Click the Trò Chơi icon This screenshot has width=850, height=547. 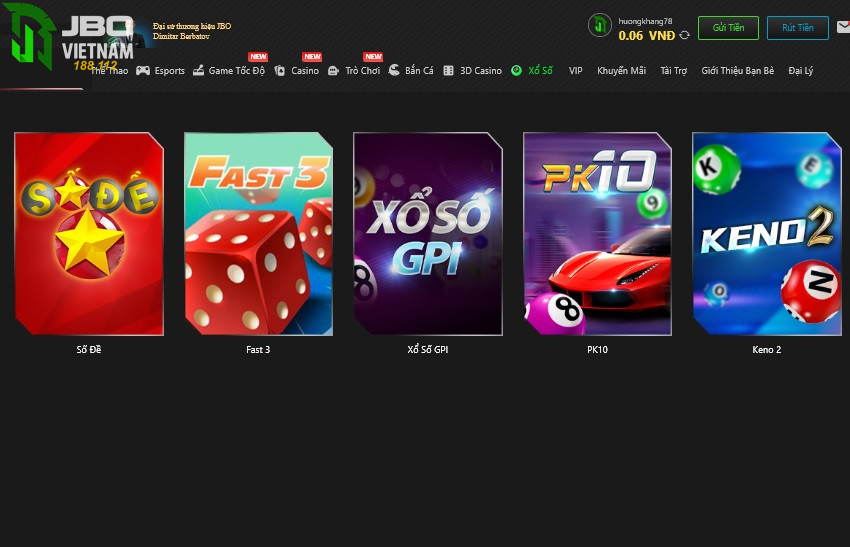(333, 70)
